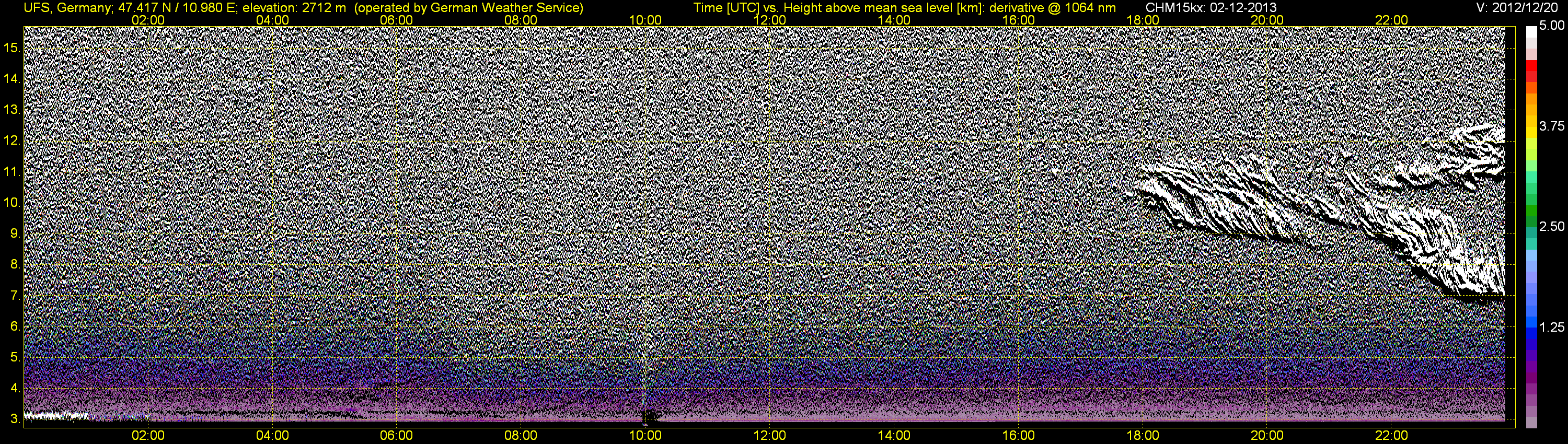Image resolution: width=1568 pixels, height=444 pixels.
Task: Click the dark artifact at 10:00 near 3 km
Action: 650,417
